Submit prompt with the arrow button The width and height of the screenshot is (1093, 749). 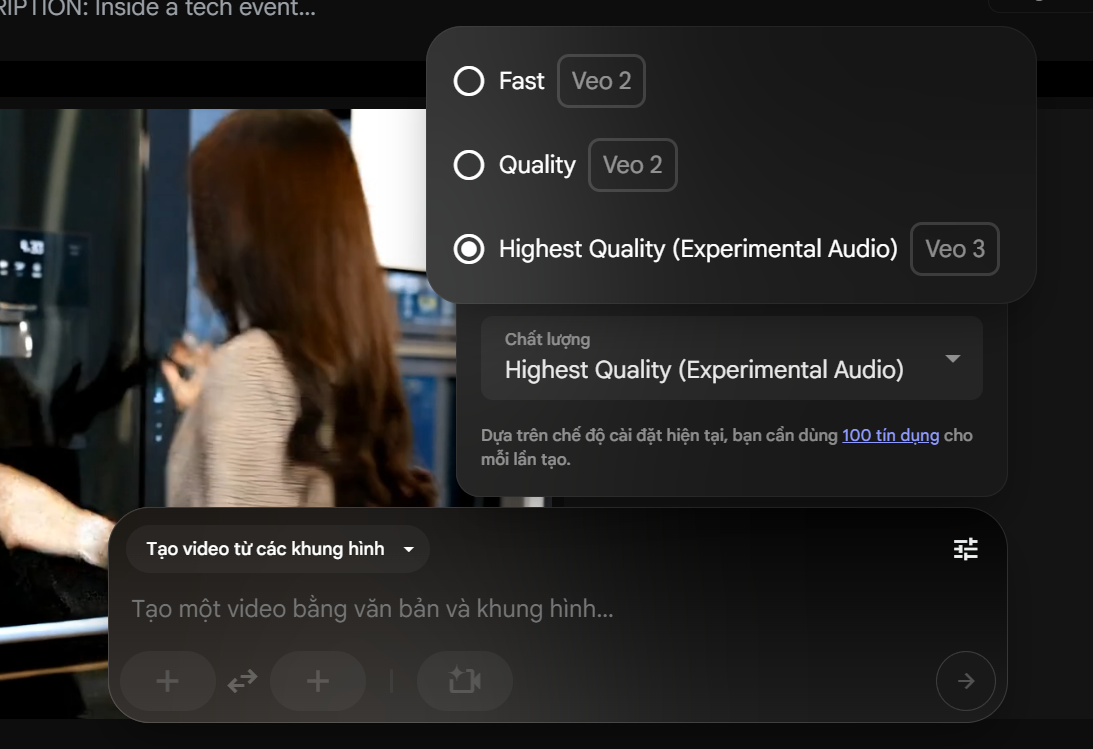click(x=965, y=681)
